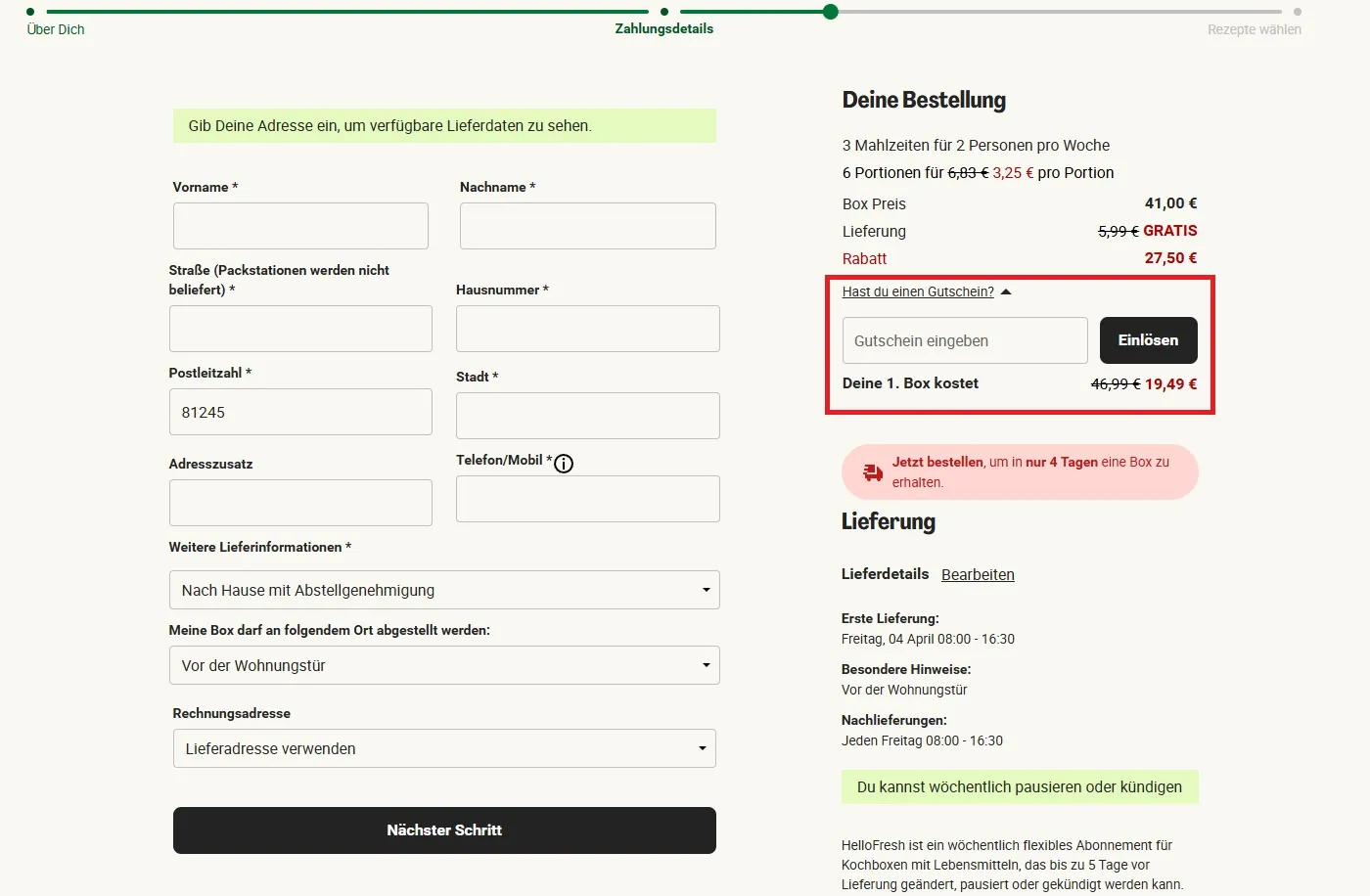Click the Postleitzahl field containing 81245

(300, 412)
